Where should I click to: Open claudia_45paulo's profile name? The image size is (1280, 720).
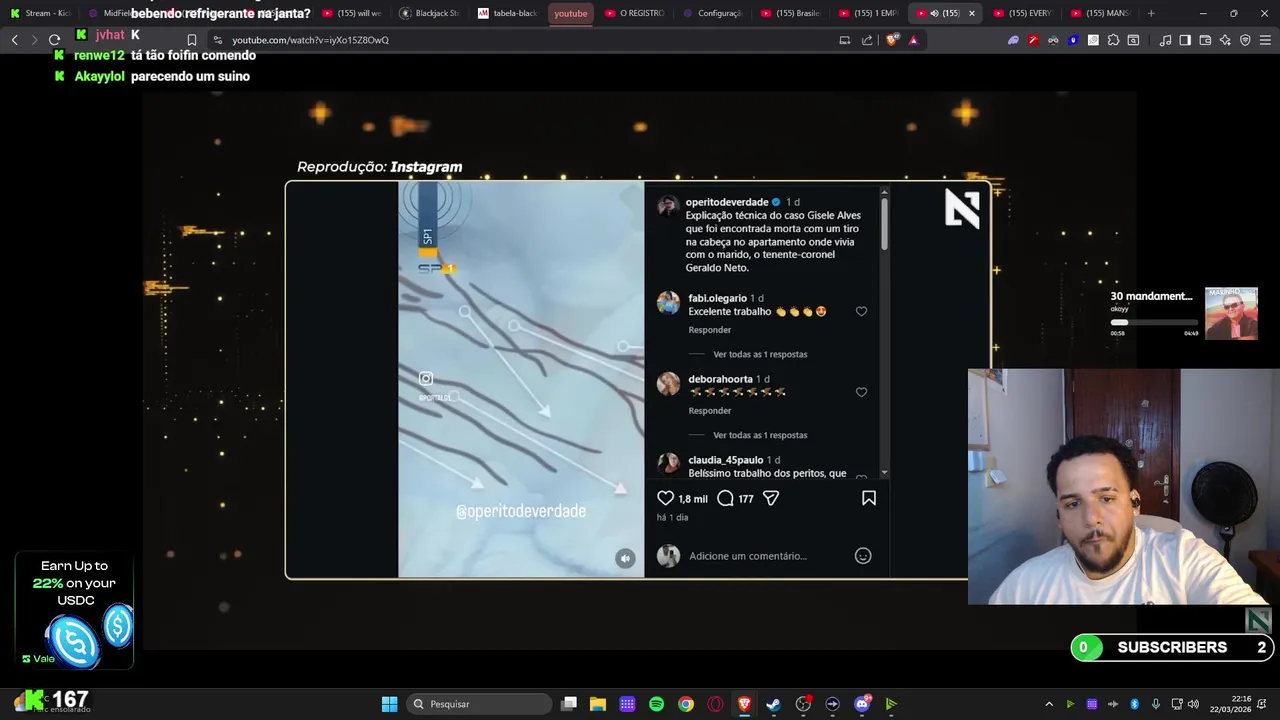click(726, 460)
